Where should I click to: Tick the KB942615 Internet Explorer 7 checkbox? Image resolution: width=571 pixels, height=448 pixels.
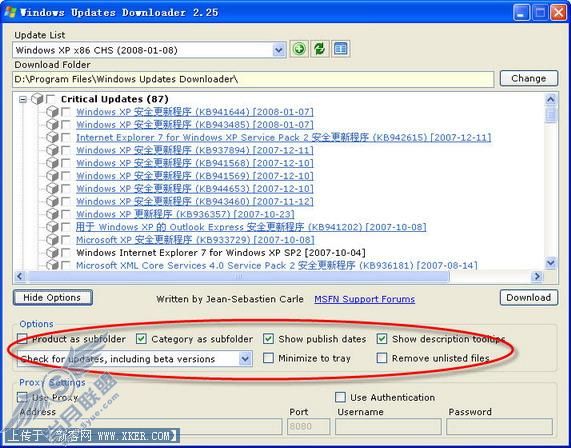66,137
